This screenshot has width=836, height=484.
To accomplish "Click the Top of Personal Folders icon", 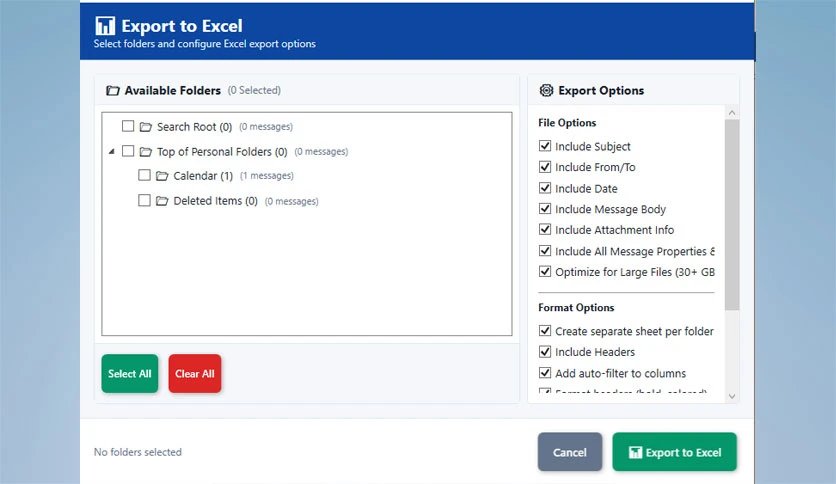I will click(x=146, y=152).
